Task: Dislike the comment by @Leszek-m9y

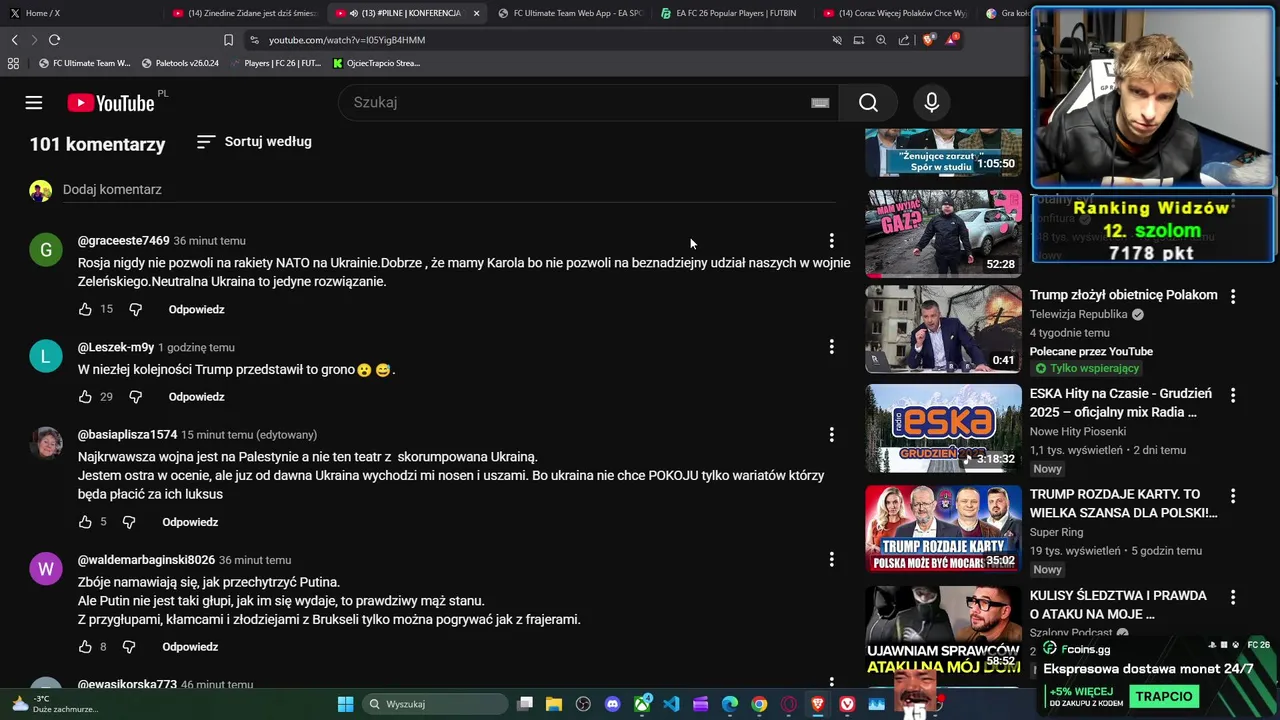Action: click(136, 397)
